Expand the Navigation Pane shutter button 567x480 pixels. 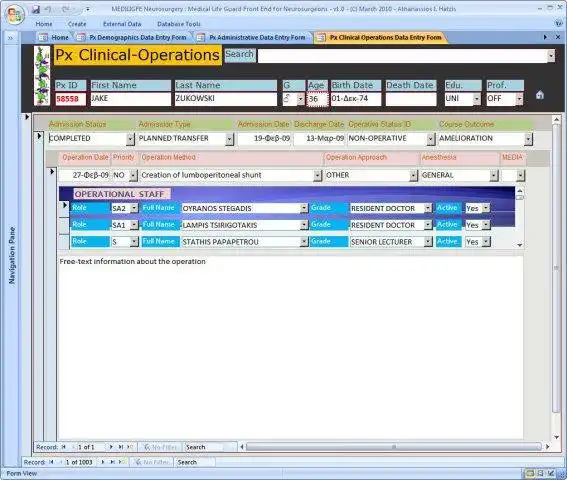click(x=10, y=38)
